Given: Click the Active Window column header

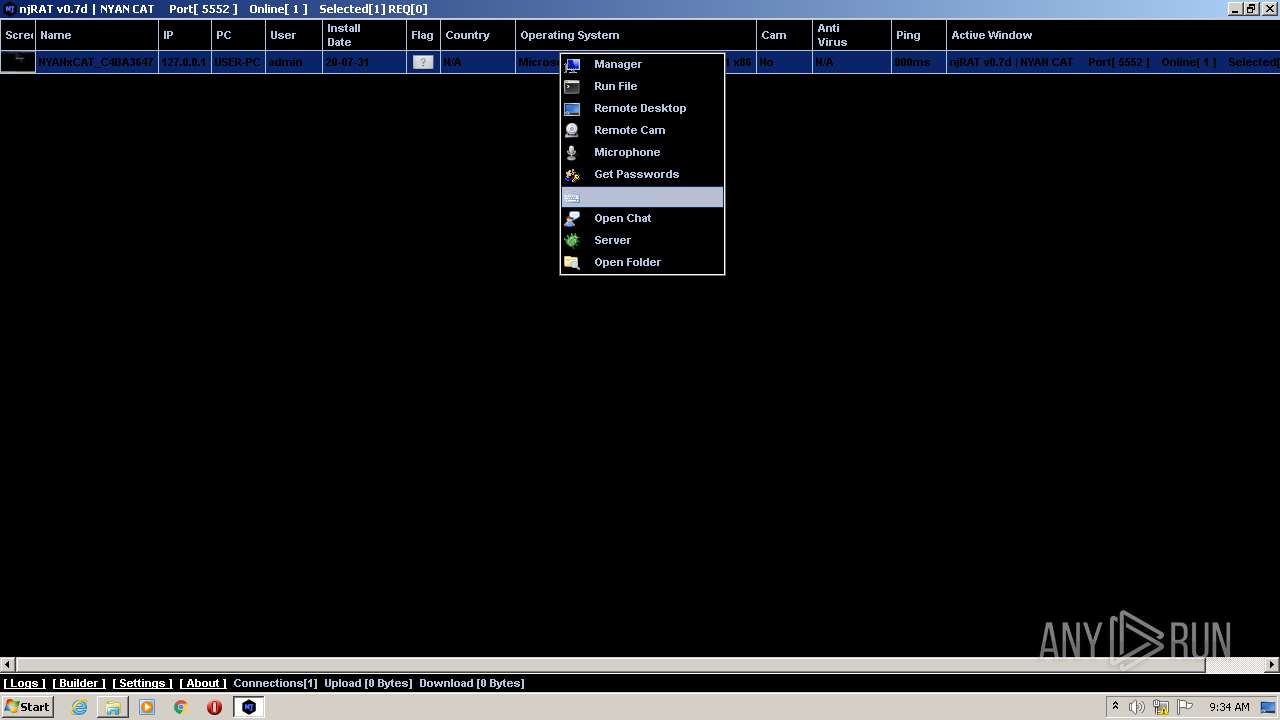Looking at the screenshot, I should pos(1113,35).
